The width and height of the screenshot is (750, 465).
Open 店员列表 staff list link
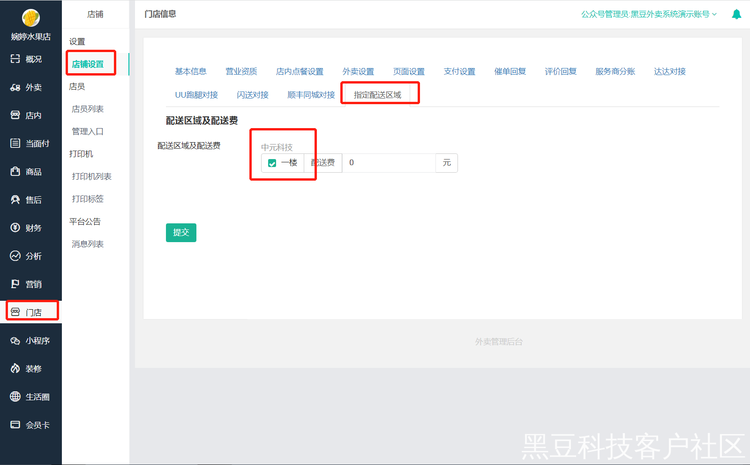88,108
